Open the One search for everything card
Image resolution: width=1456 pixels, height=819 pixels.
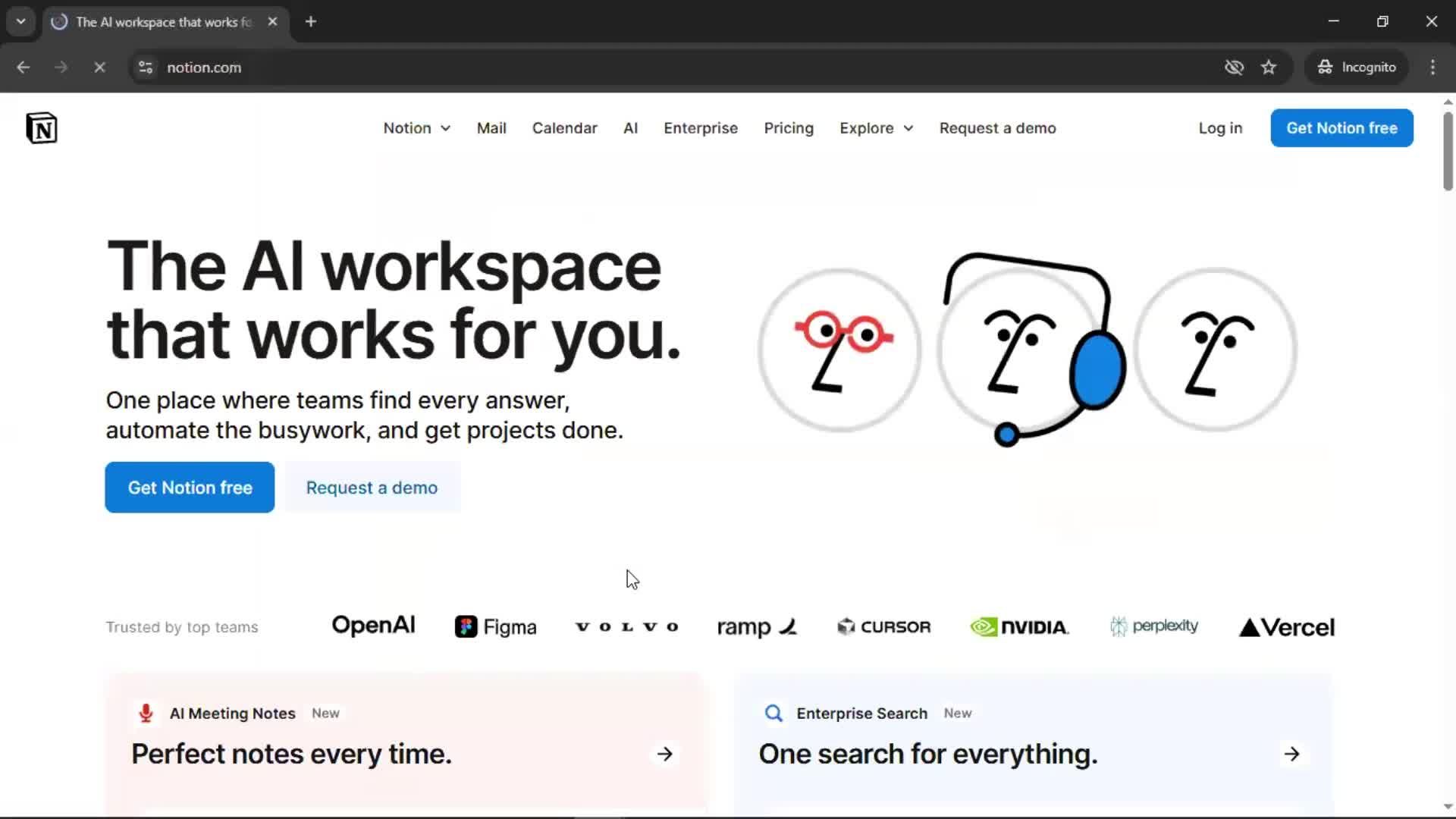pos(1033,745)
